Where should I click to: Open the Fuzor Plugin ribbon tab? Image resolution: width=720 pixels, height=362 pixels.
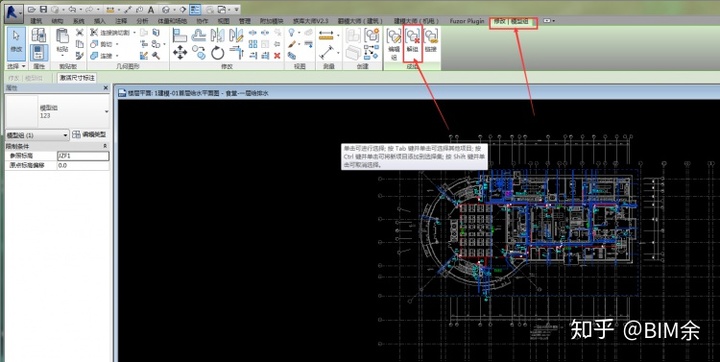[x=467, y=21]
